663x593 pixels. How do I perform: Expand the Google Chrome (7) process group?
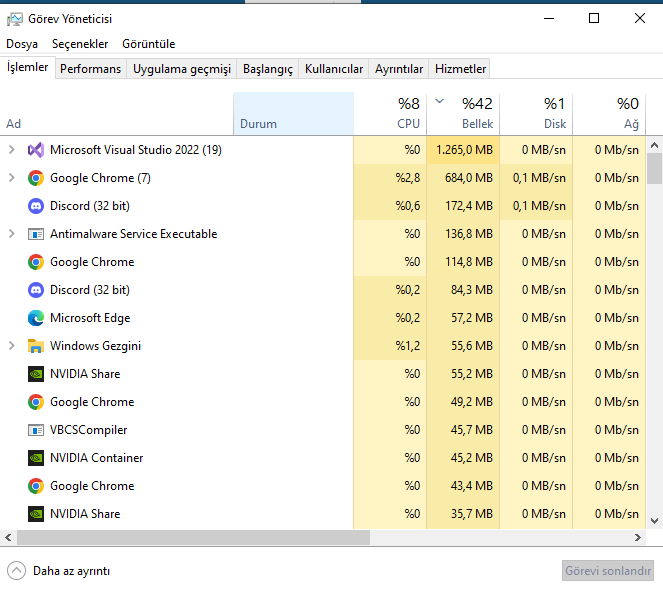point(12,178)
